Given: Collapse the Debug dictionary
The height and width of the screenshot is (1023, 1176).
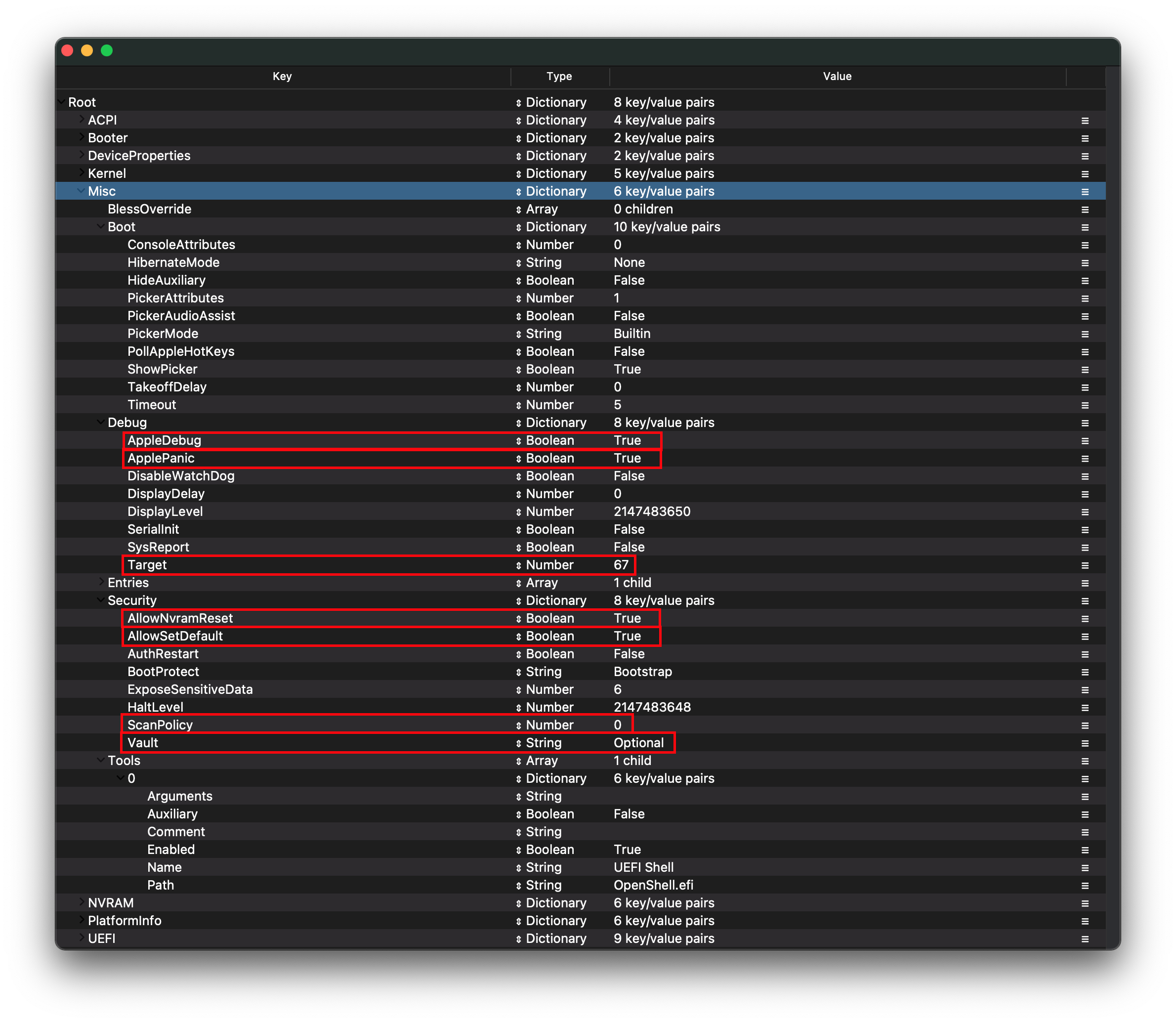Looking at the screenshot, I should 101,423.
